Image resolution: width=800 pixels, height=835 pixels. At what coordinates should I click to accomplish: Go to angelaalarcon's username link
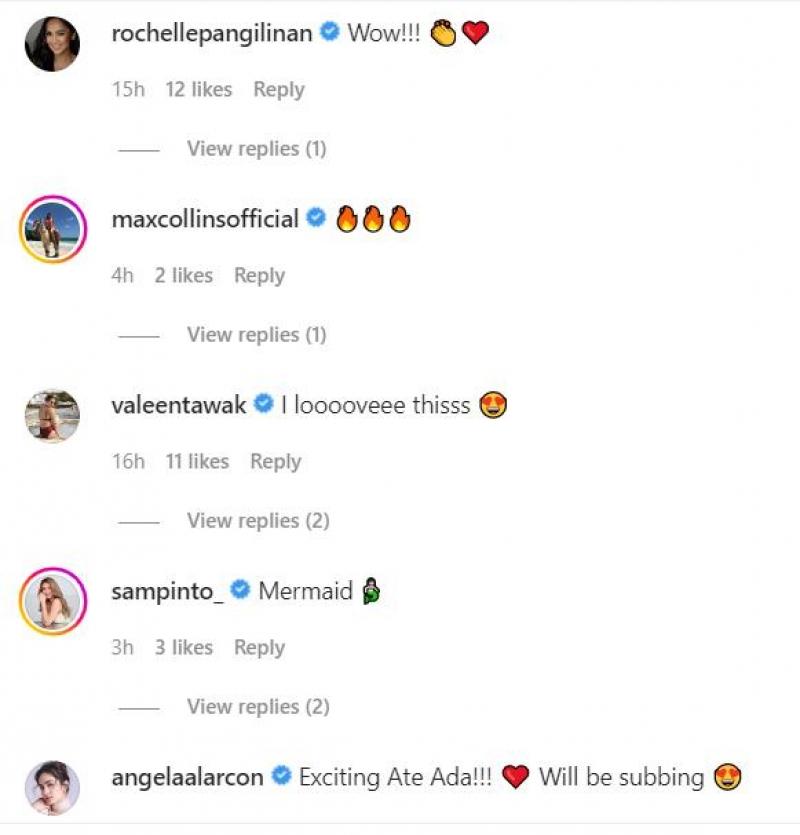pyautogui.click(x=190, y=777)
